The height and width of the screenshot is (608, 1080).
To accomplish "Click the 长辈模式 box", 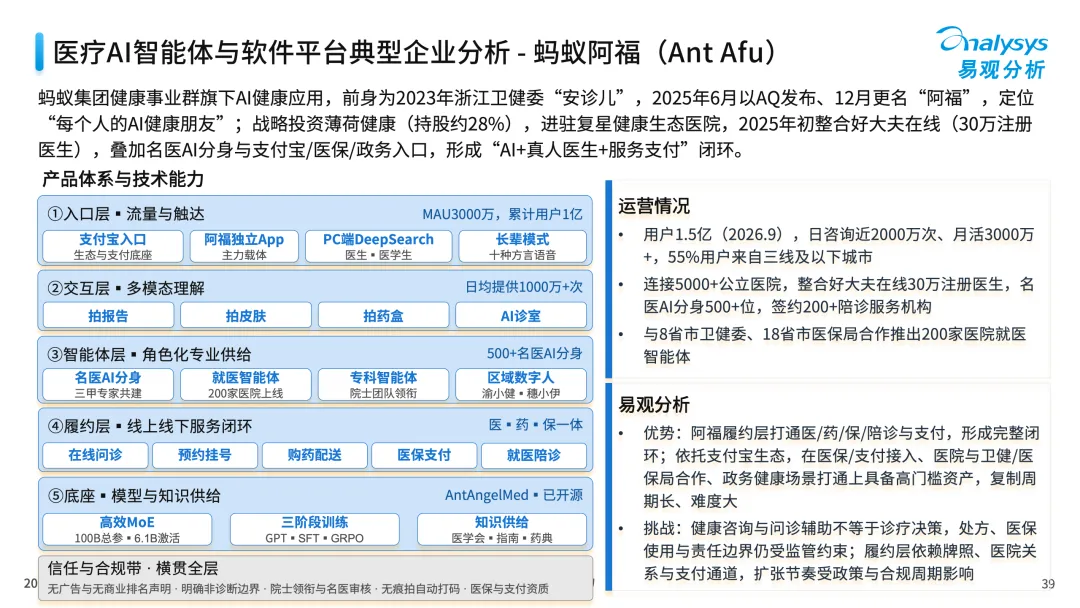I will click(522, 247).
